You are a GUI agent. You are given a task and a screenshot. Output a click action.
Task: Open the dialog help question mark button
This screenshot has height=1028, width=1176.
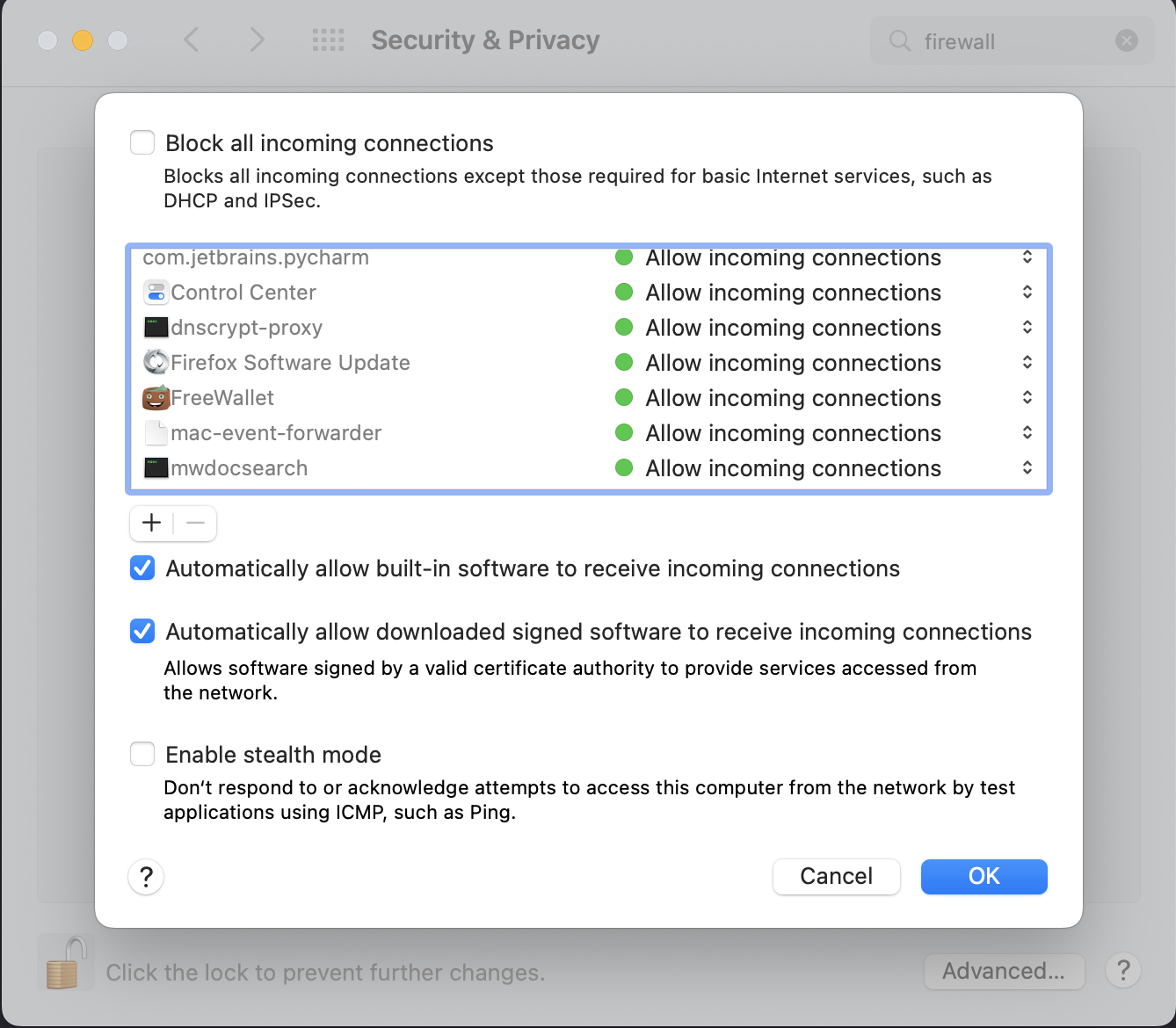point(146,877)
